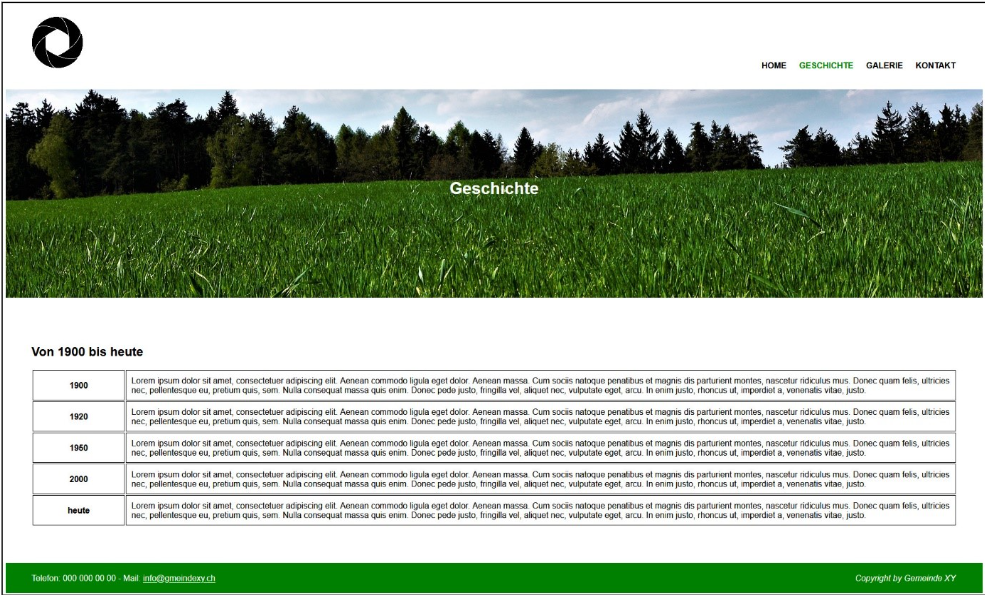
Task: Open the HOME navigation link
Action: [773, 66]
